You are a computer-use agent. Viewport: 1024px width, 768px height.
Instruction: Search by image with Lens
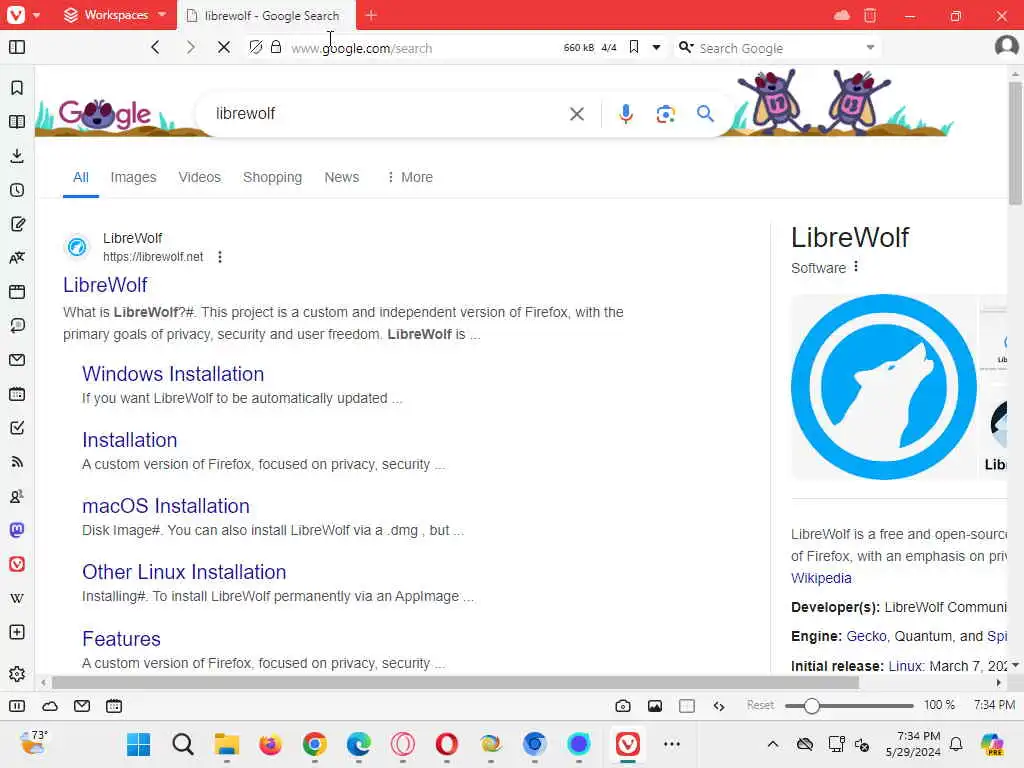[x=665, y=114]
